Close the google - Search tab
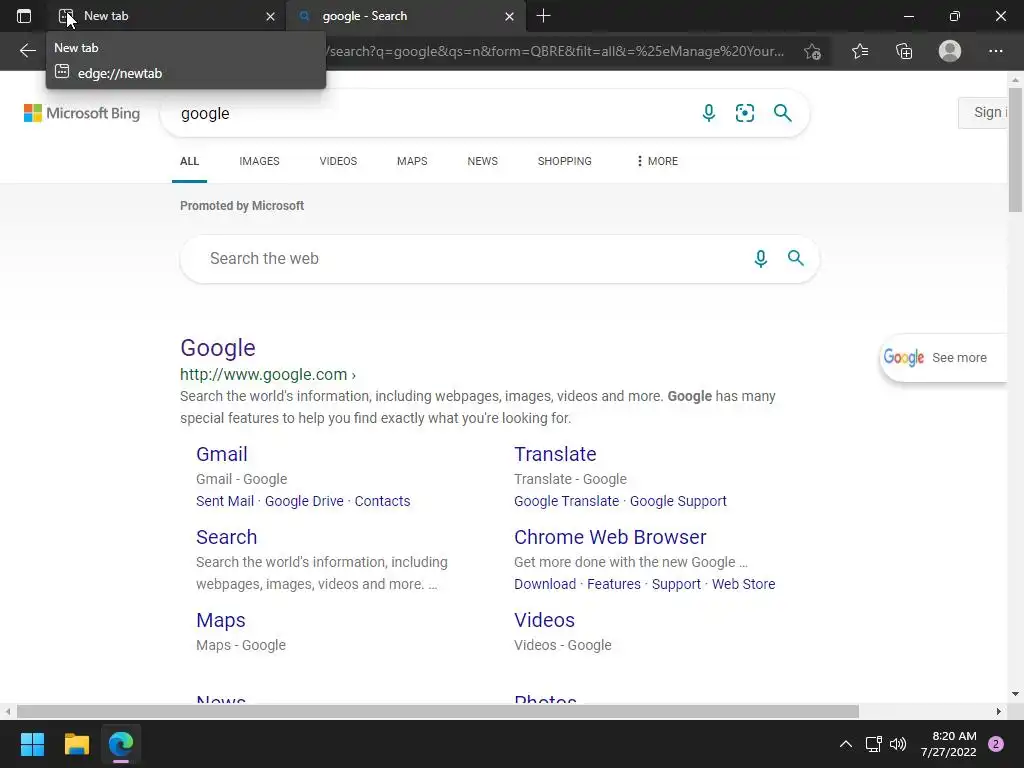 click(x=509, y=16)
